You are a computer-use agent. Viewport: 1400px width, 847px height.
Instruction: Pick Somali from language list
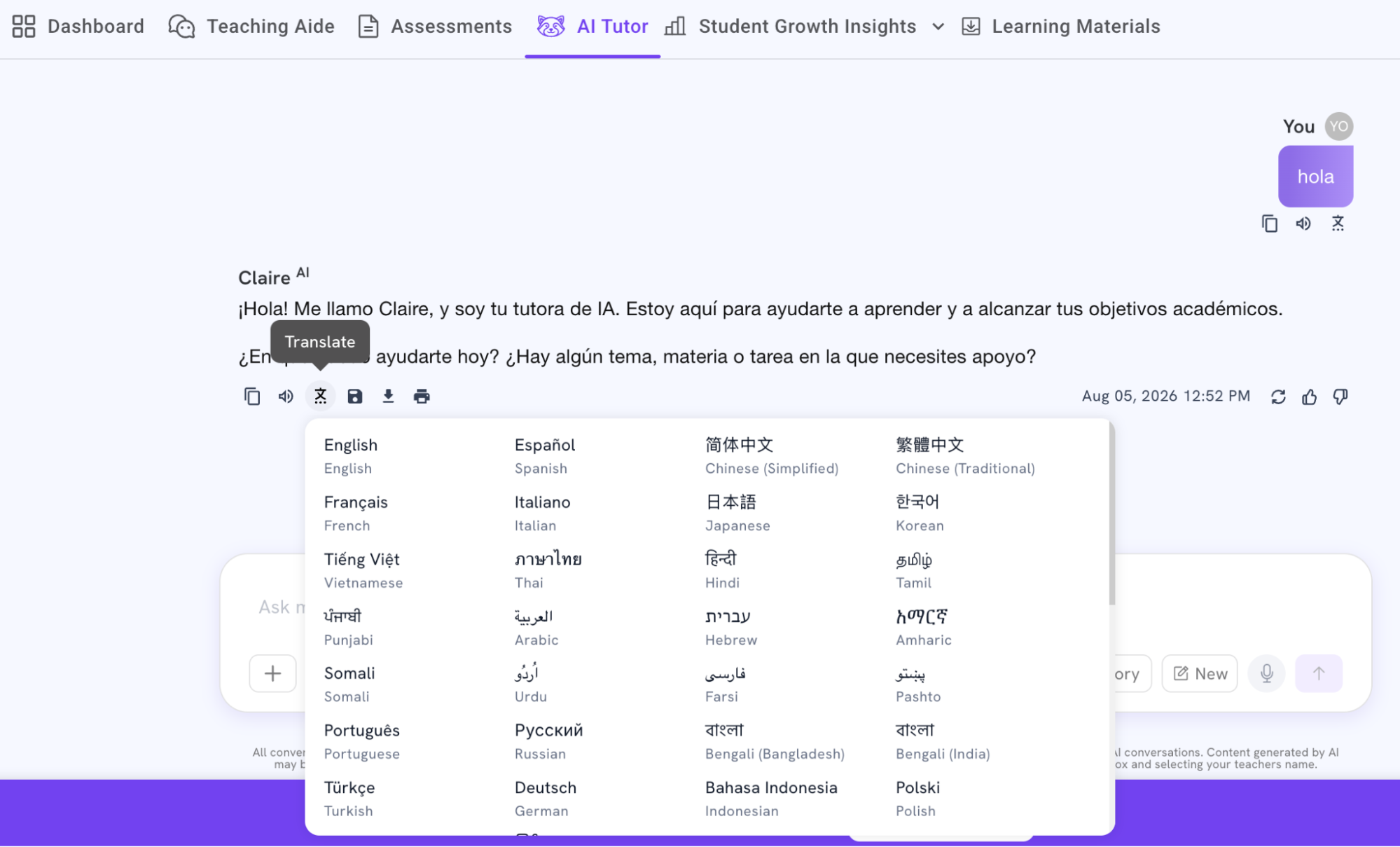(349, 684)
